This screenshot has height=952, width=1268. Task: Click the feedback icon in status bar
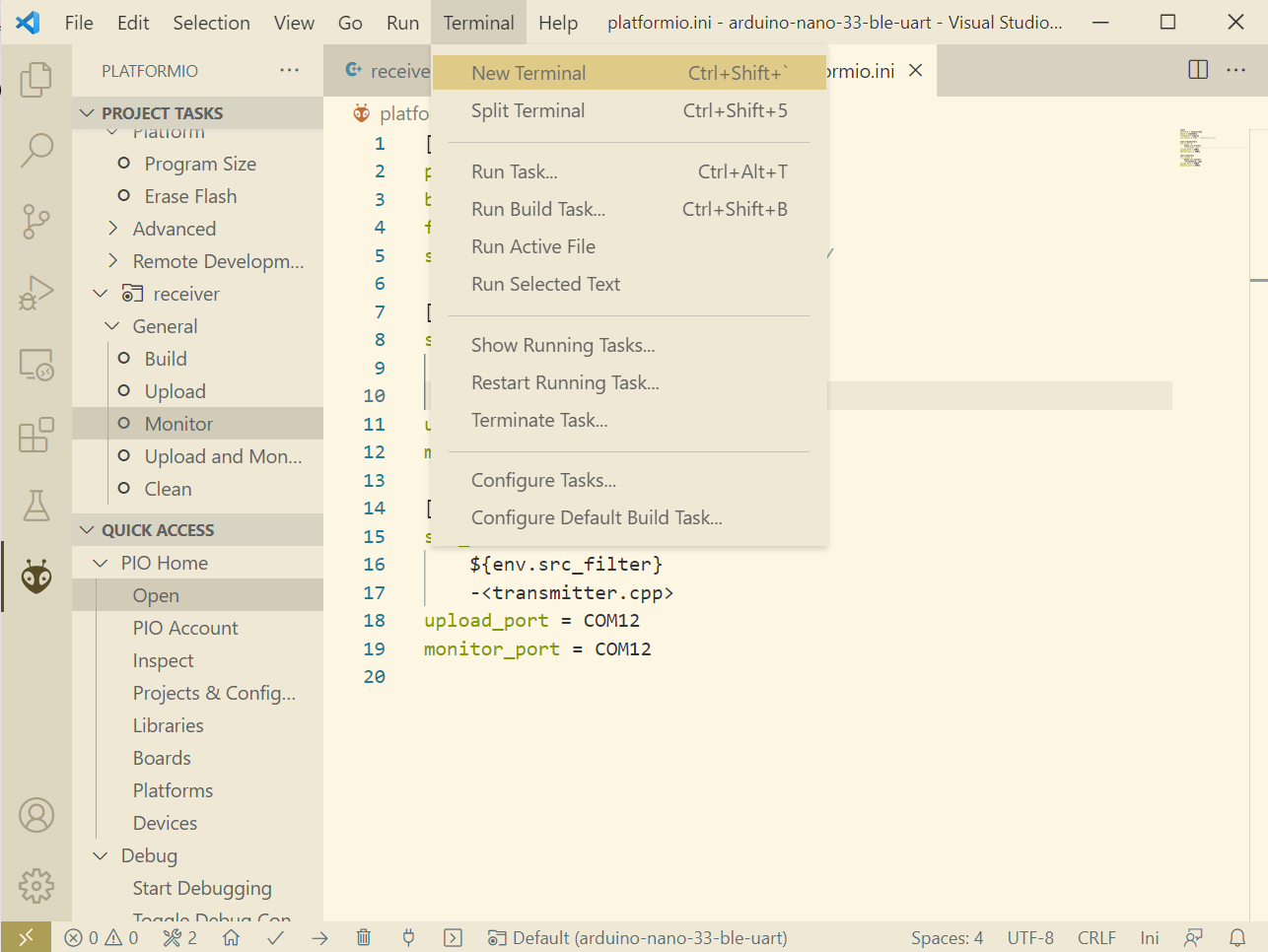tap(1194, 937)
